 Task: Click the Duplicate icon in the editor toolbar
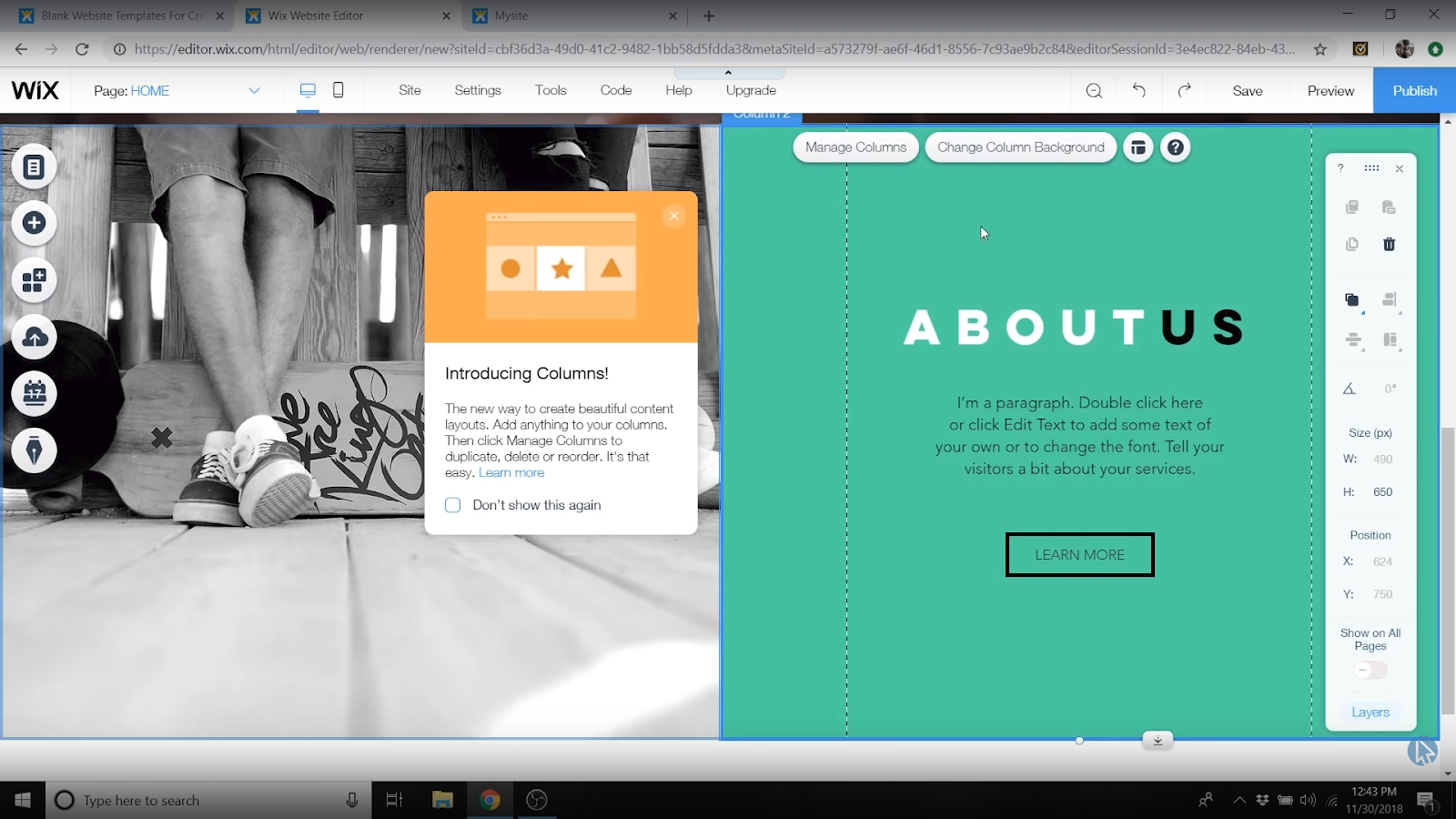click(1352, 244)
